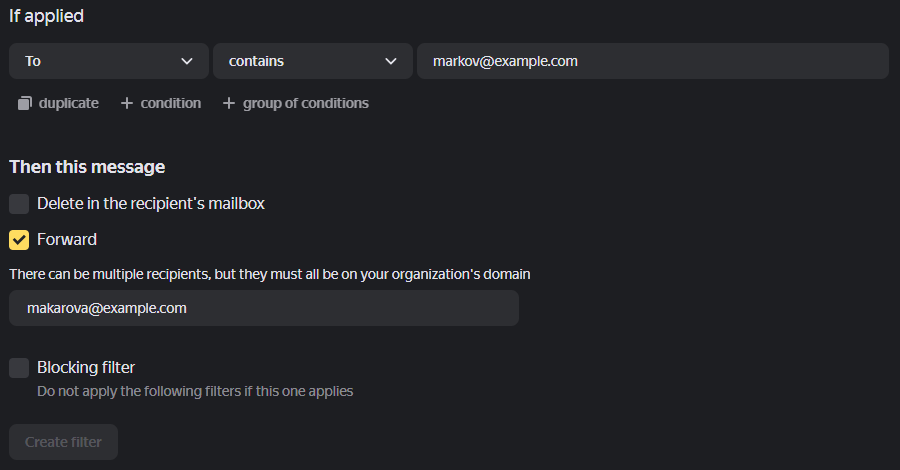This screenshot has width=900, height=470.
Task: Click 'Delete in the recipient's mailbox' label text
Action: pos(151,204)
